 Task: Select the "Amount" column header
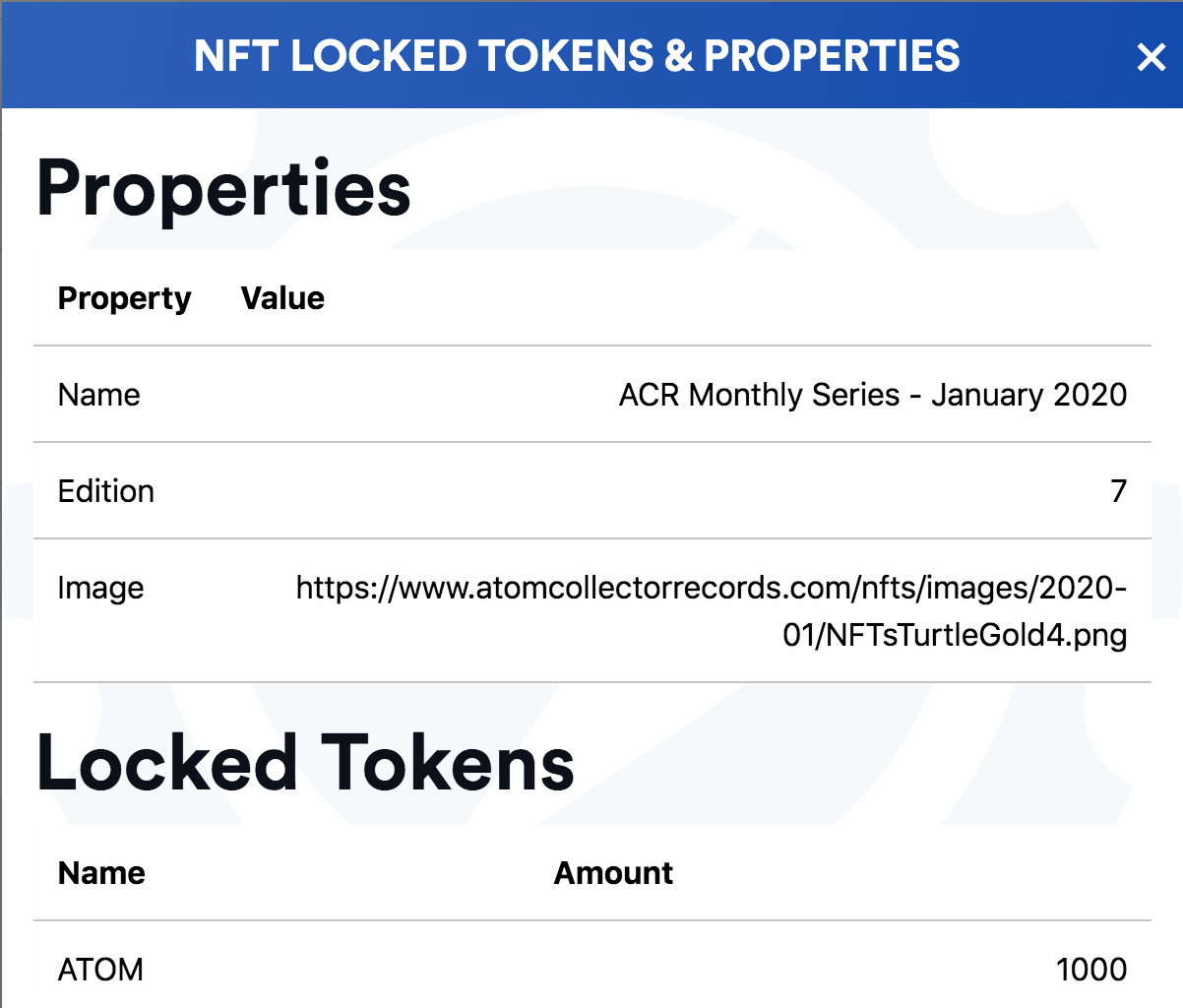613,873
